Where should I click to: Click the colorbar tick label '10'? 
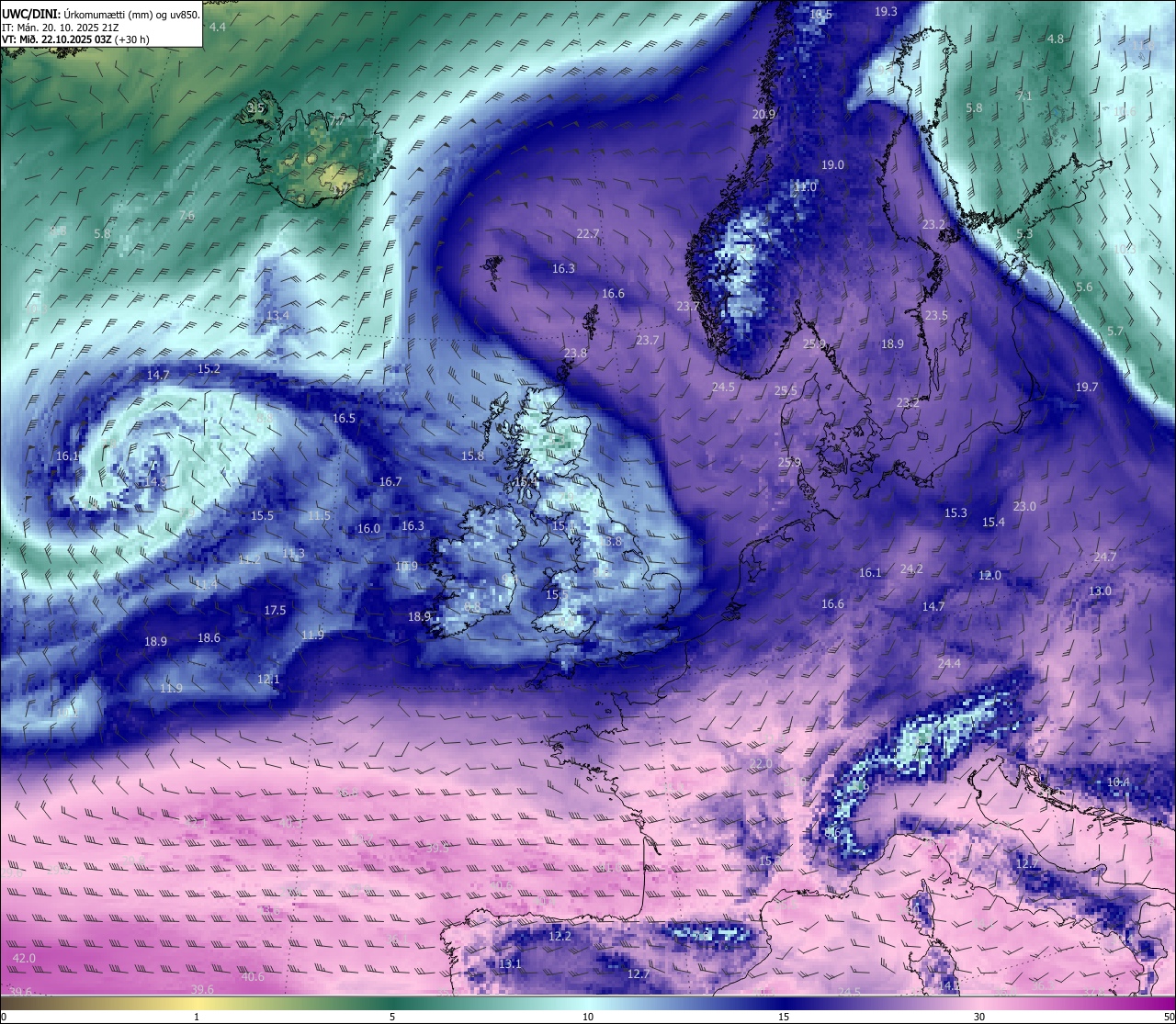588,1017
